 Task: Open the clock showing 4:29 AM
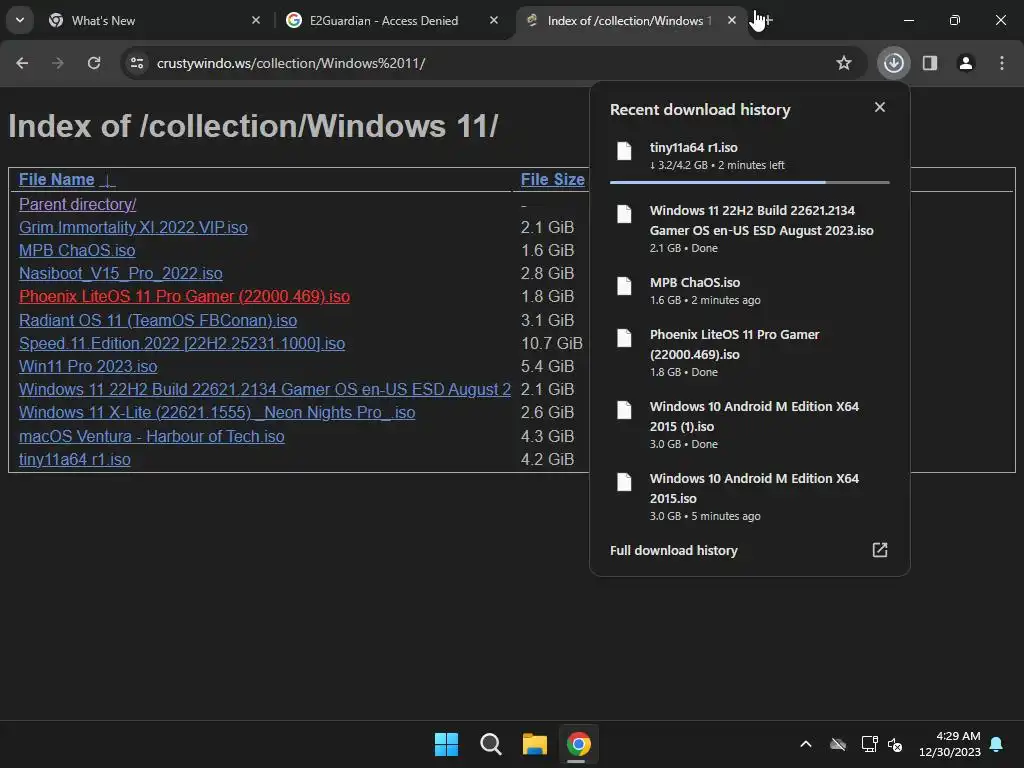tap(950, 744)
